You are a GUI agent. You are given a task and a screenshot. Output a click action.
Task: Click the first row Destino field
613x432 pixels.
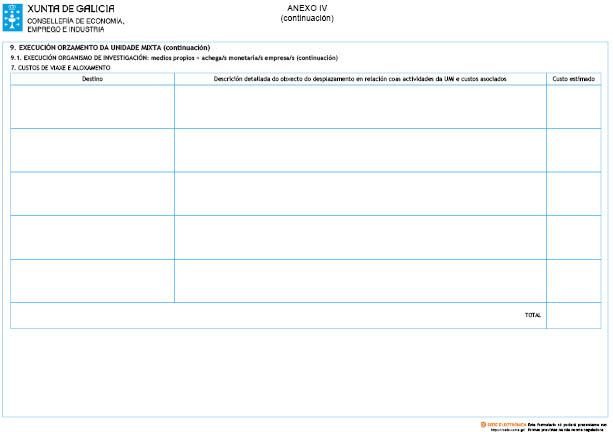[92, 107]
